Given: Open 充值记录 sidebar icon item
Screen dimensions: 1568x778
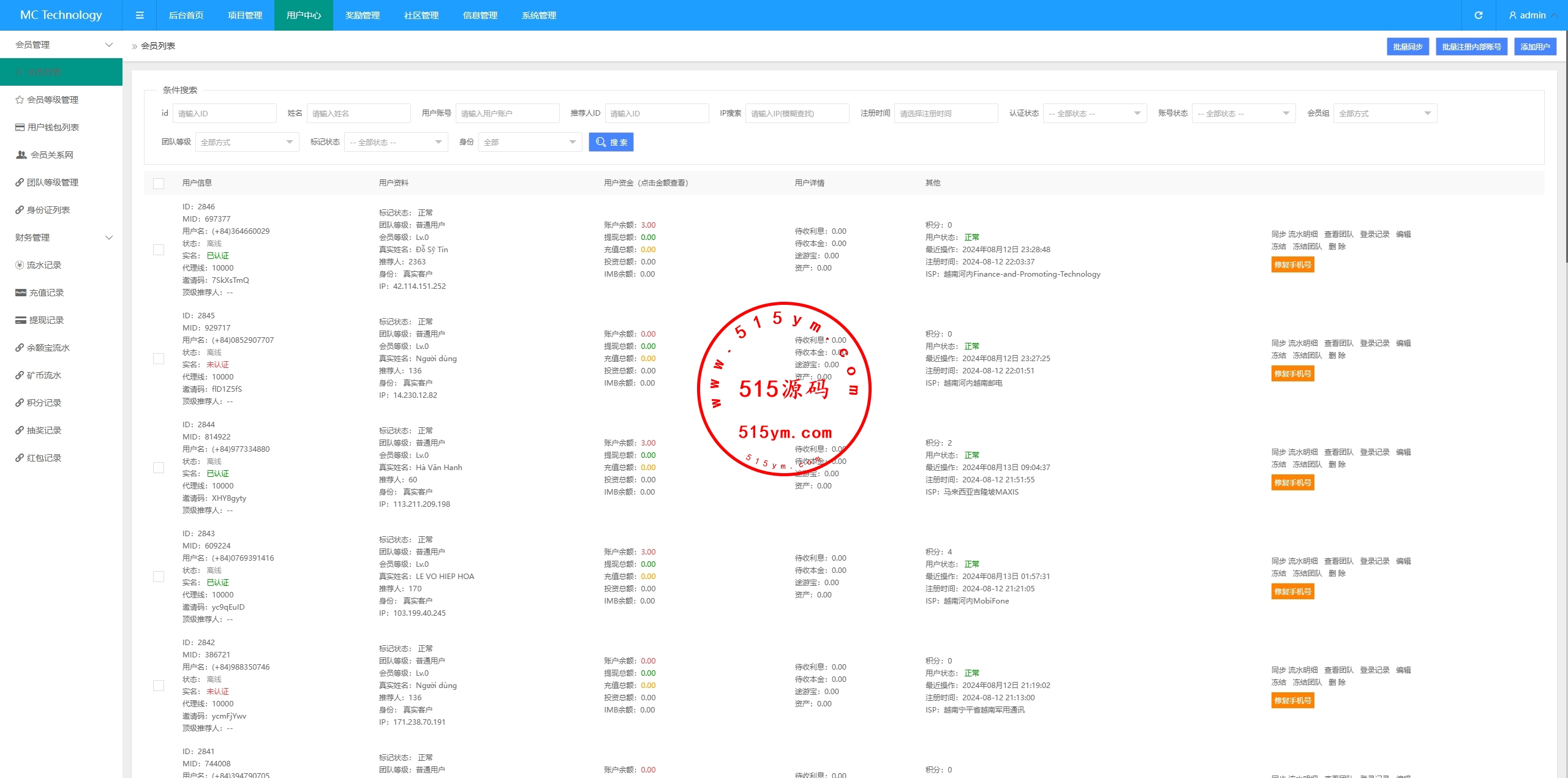Looking at the screenshot, I should (x=46, y=293).
